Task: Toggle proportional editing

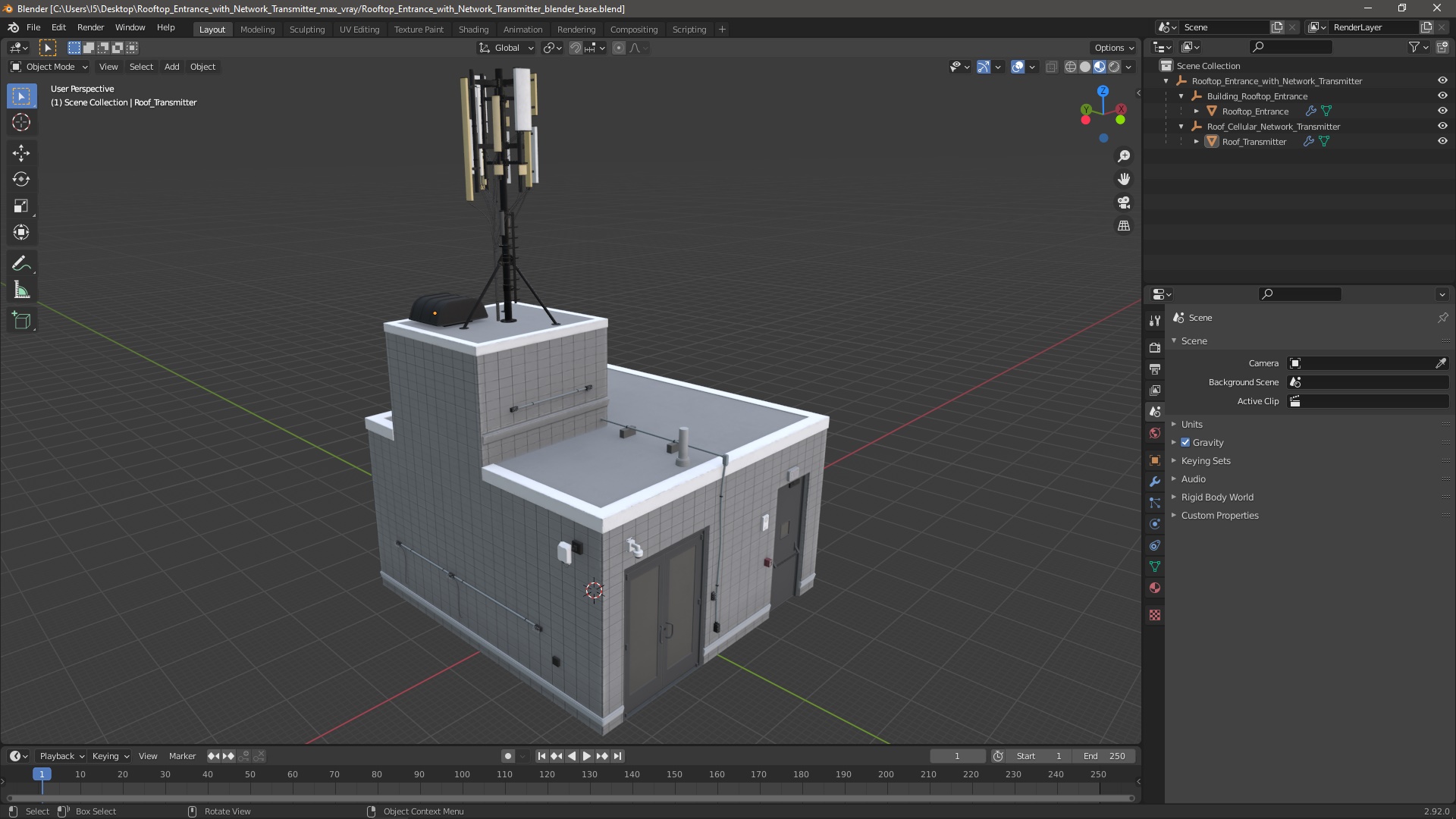Action: [619, 48]
